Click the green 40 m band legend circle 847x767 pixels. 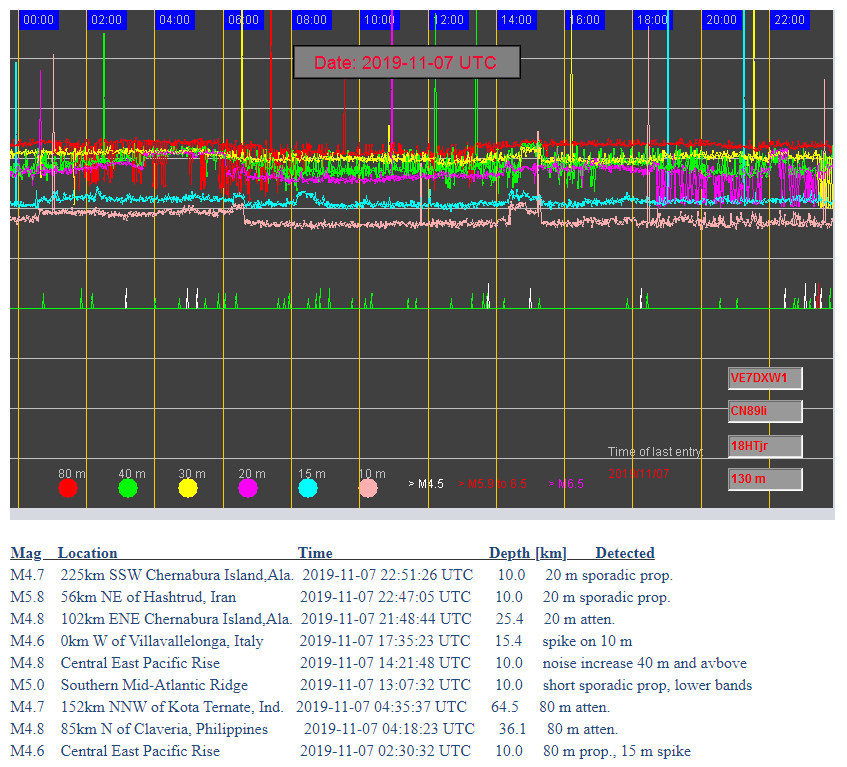click(128, 488)
